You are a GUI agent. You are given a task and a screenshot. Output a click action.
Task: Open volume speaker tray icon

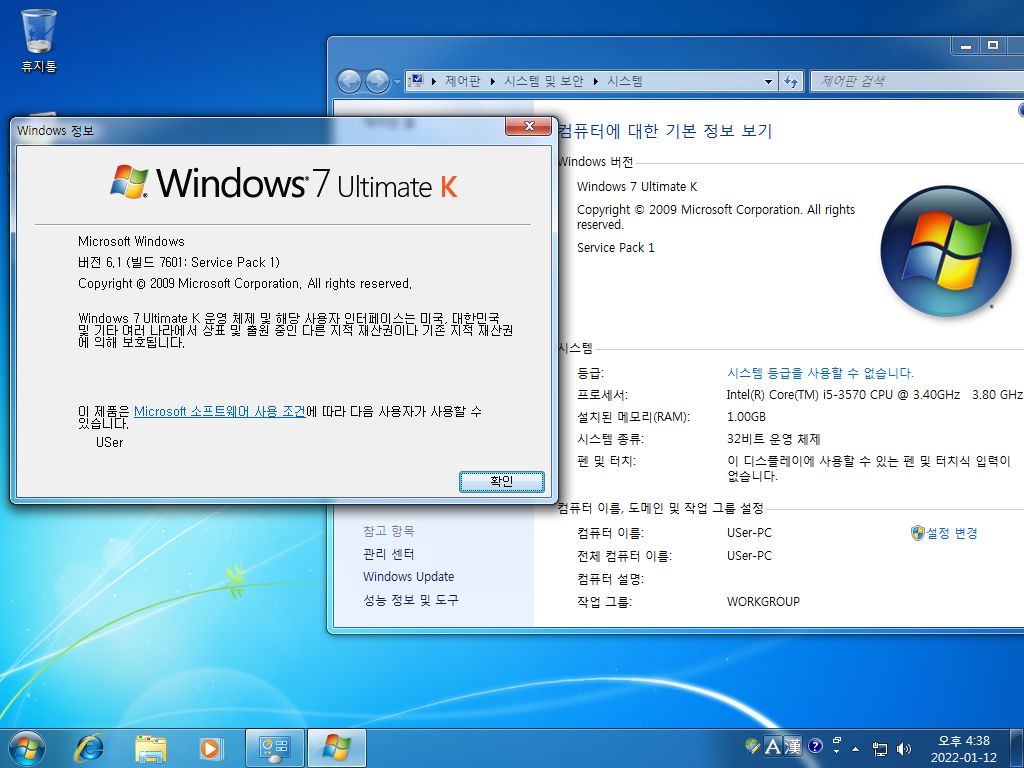[904, 749]
